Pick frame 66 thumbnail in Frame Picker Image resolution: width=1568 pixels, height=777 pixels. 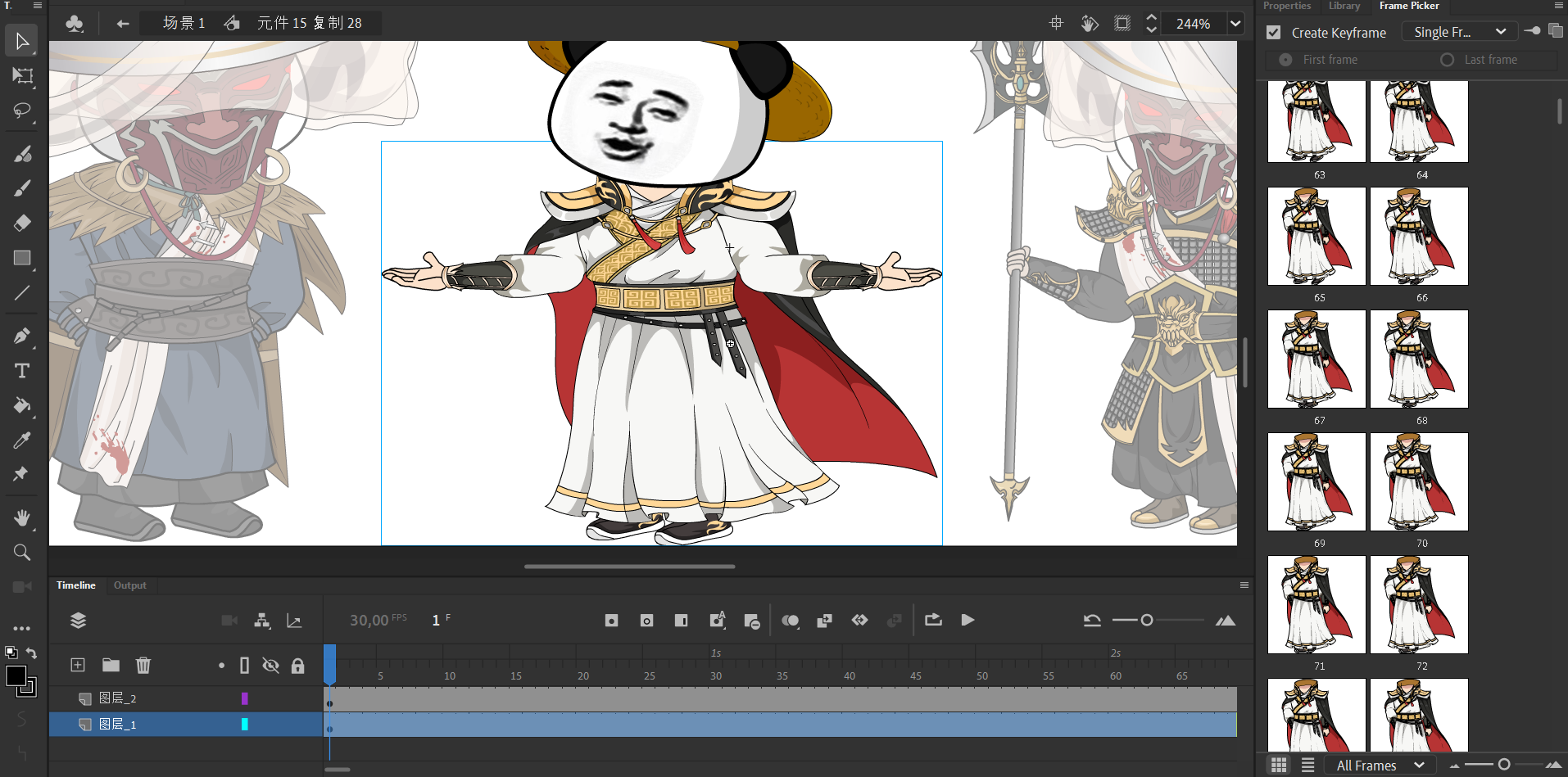click(x=1419, y=237)
